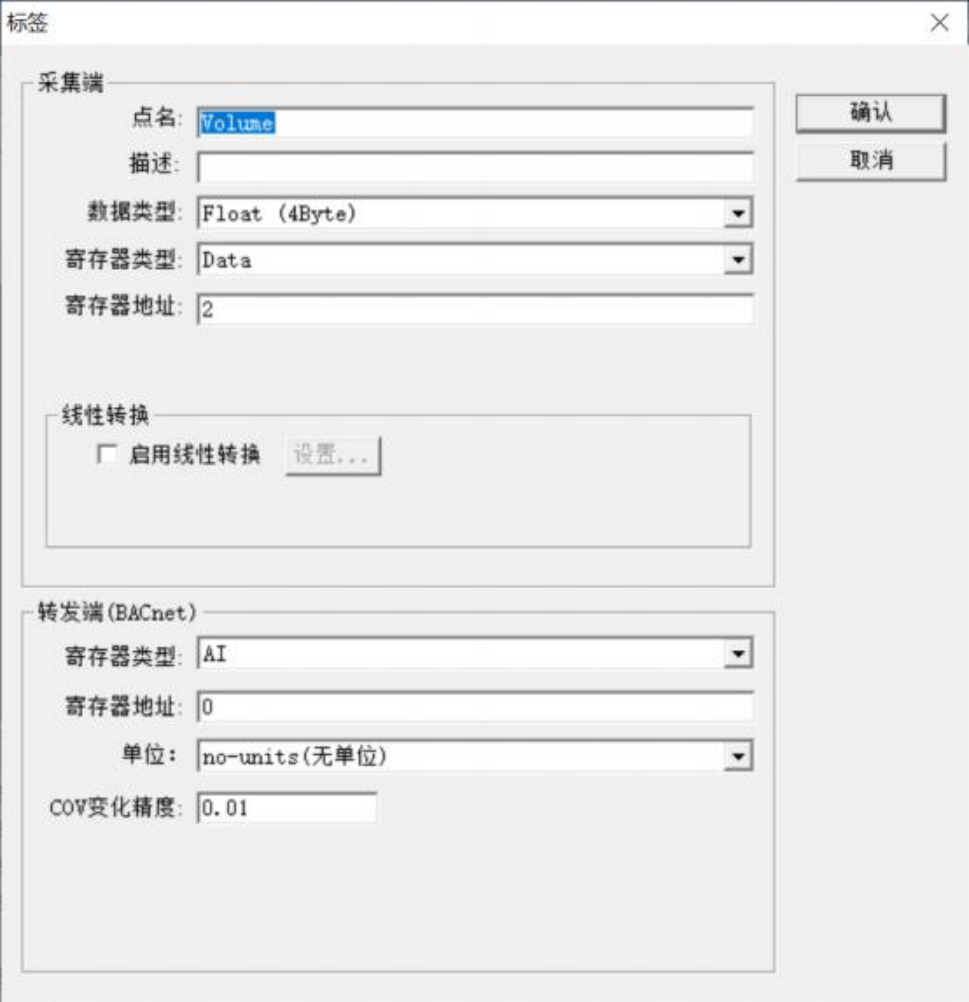Click the empty 描述 description field
Screen dimensions: 969x1002
[x=476, y=167]
